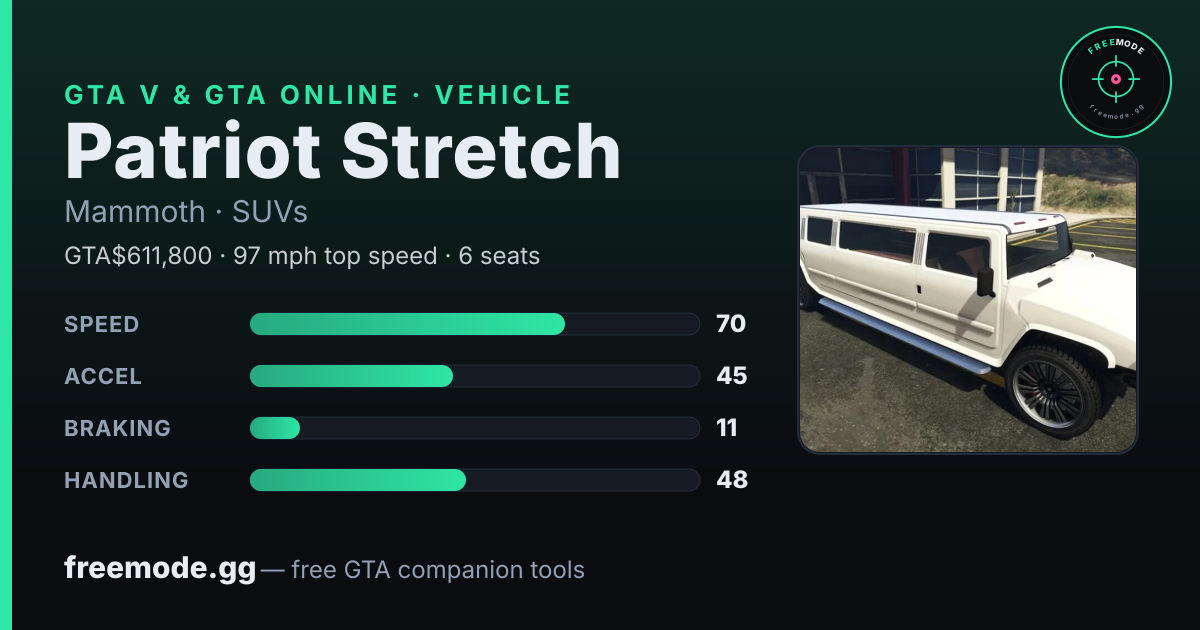Click the ACCEL label

click(103, 376)
